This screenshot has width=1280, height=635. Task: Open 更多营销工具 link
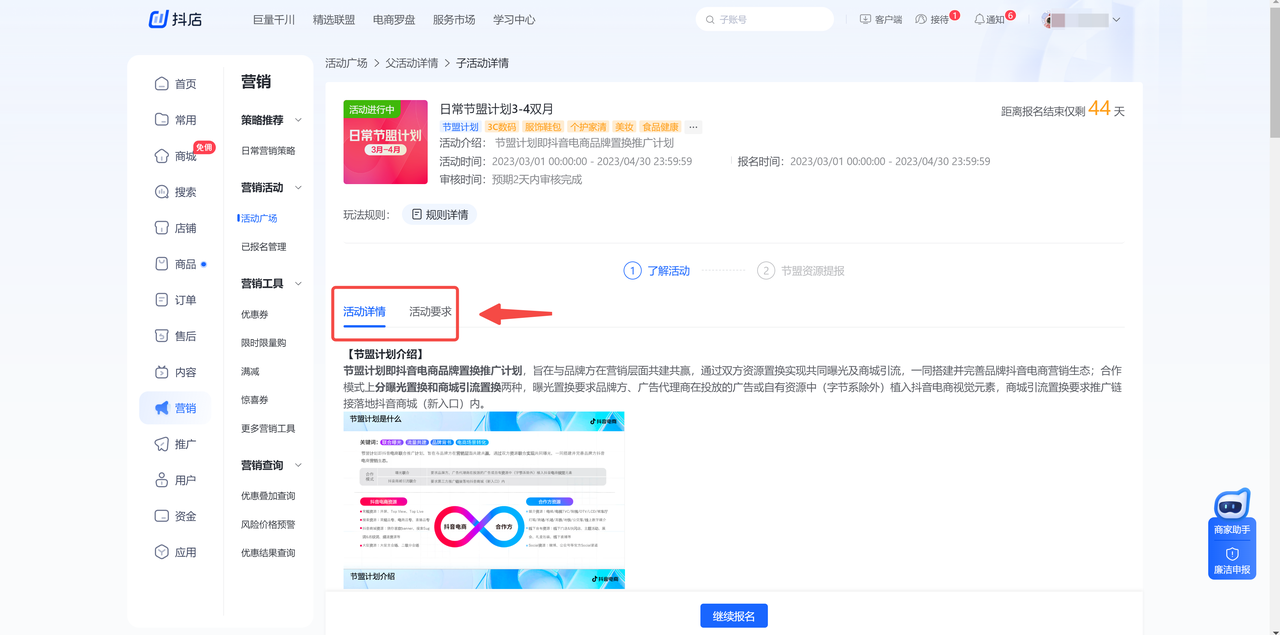pos(268,429)
